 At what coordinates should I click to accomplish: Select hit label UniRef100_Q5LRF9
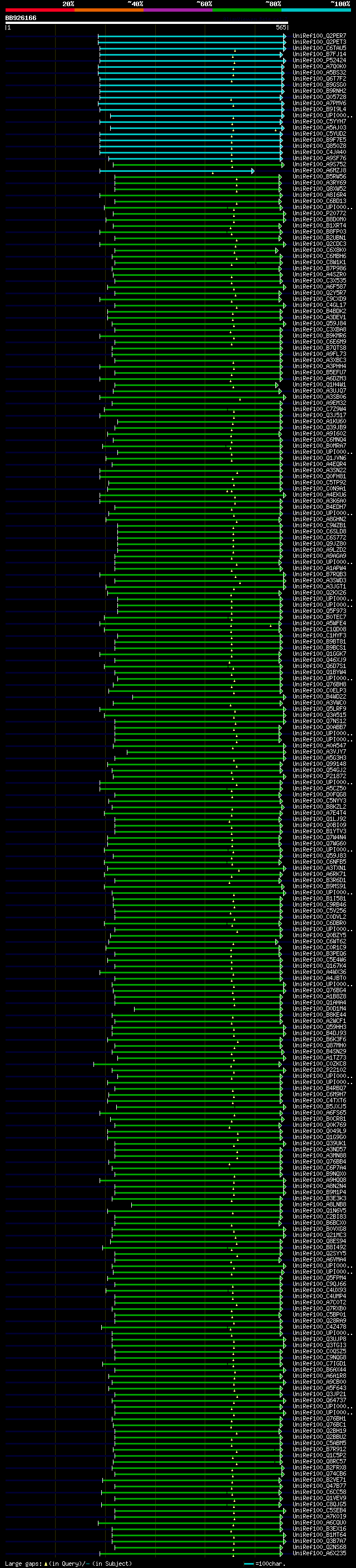[x=319, y=709]
